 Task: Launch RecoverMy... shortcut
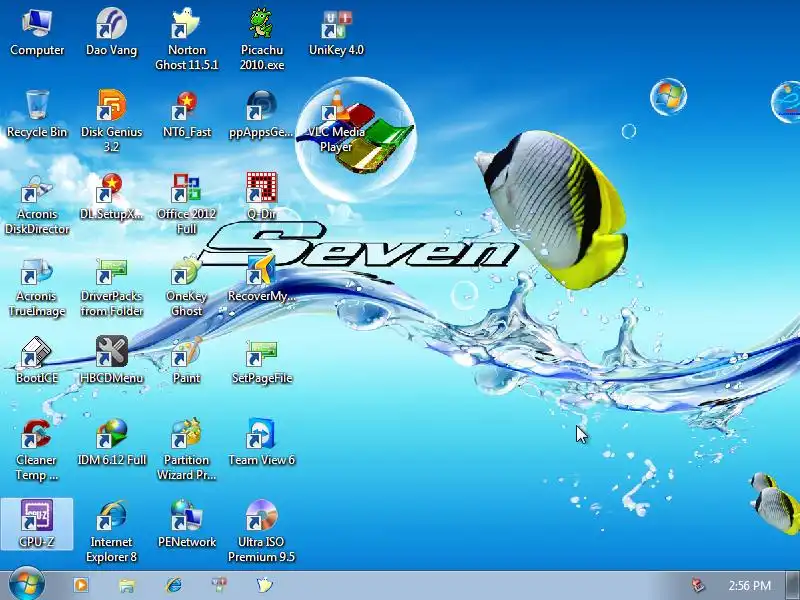[262, 280]
